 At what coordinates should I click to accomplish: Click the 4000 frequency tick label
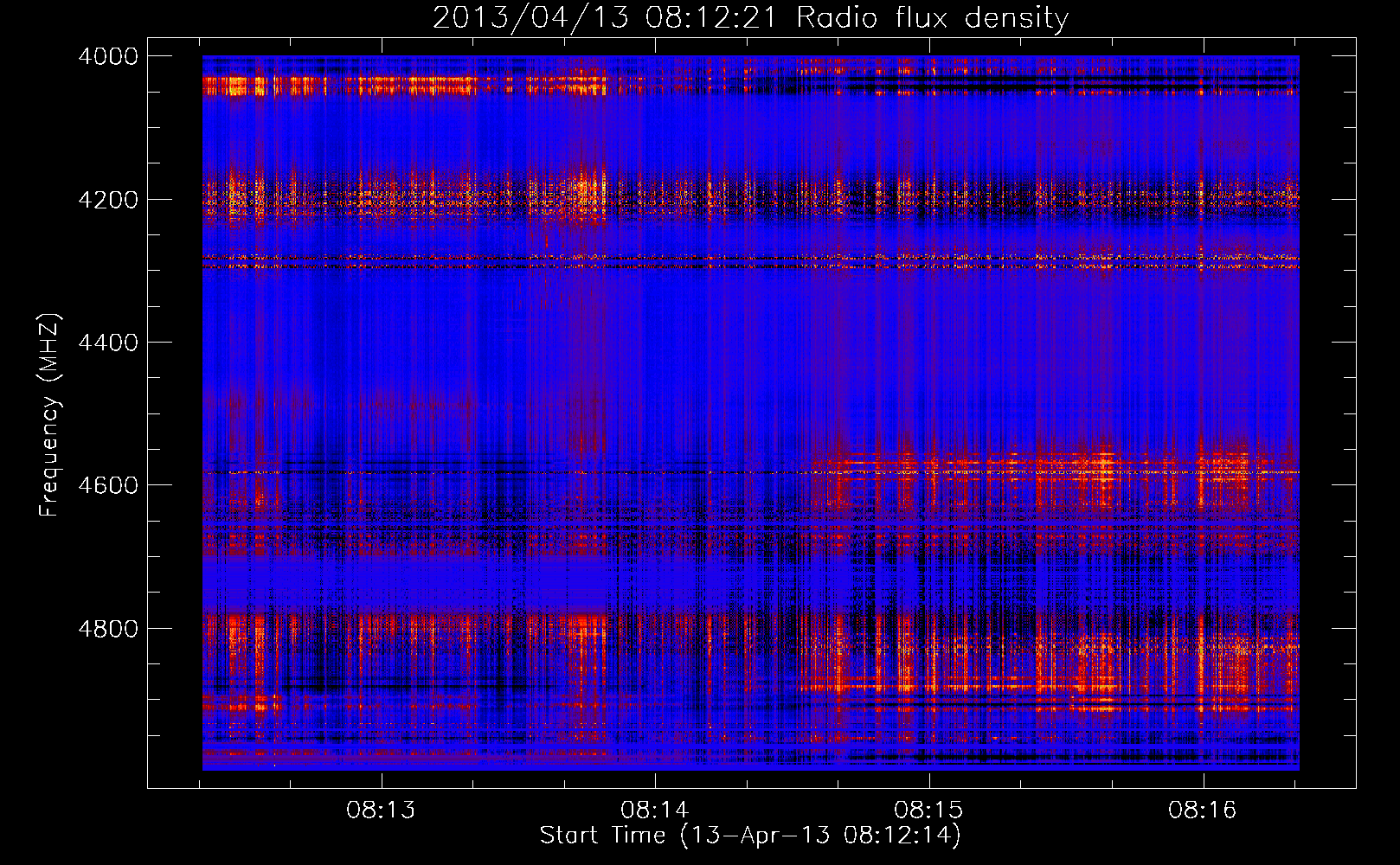(108, 56)
